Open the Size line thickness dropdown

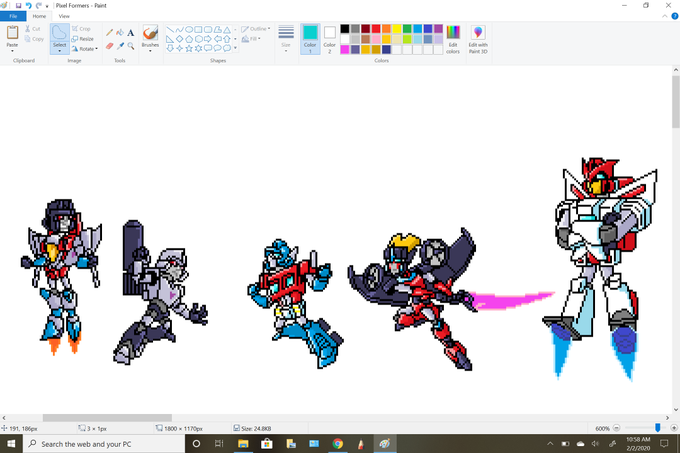286,39
